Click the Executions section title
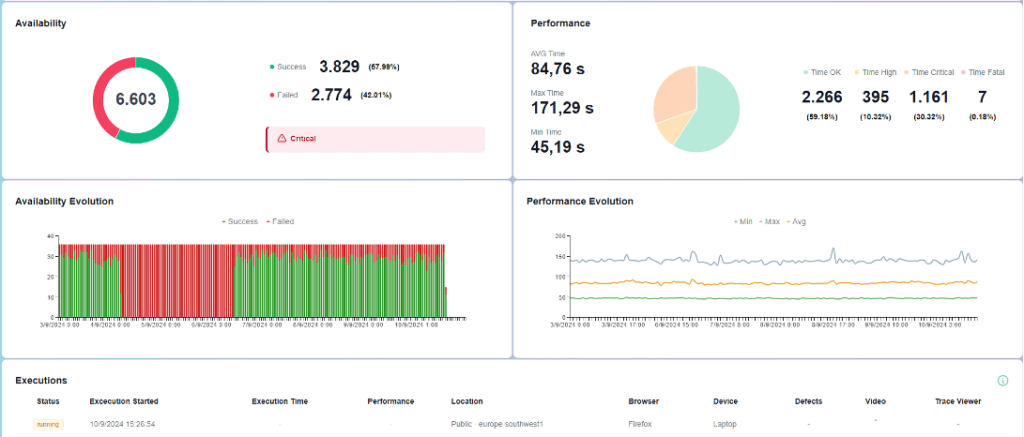 41,380
